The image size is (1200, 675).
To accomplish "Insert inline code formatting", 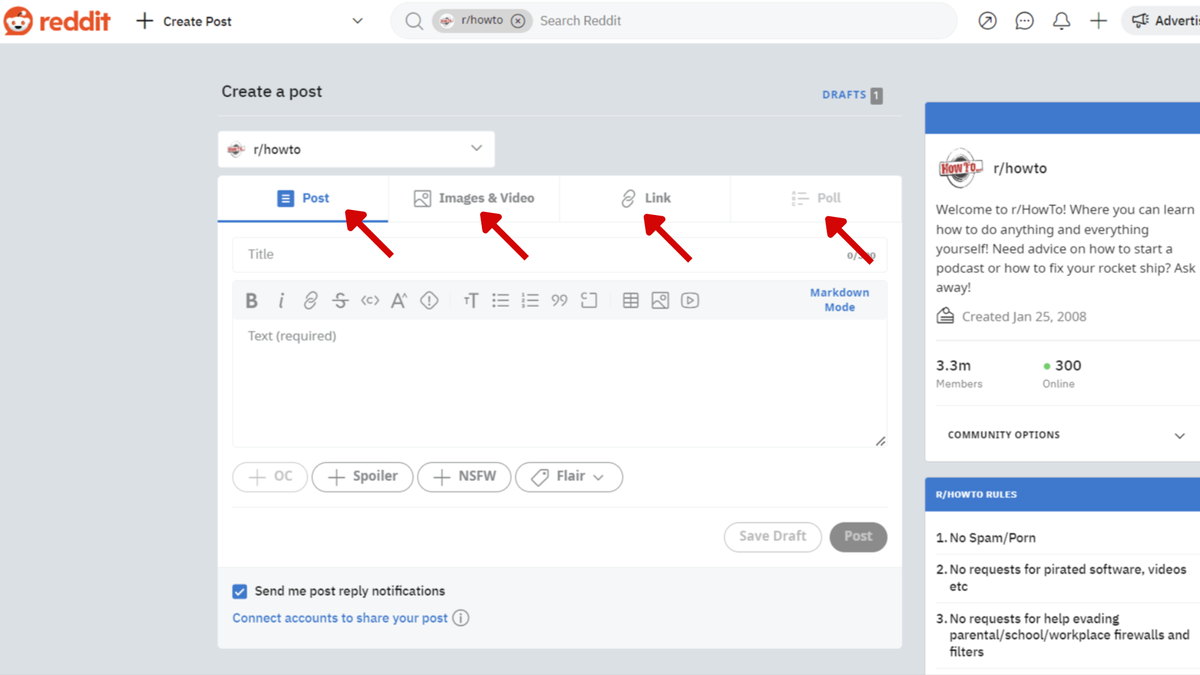I will (369, 299).
